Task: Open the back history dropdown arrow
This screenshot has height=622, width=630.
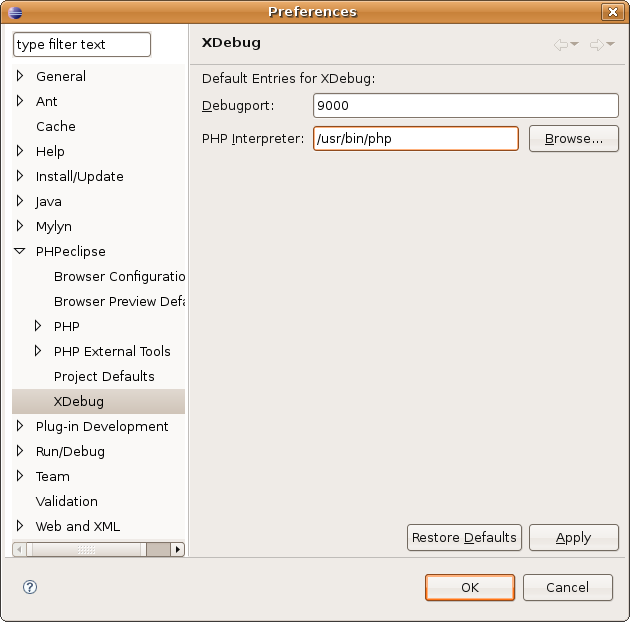Action: click(575, 45)
